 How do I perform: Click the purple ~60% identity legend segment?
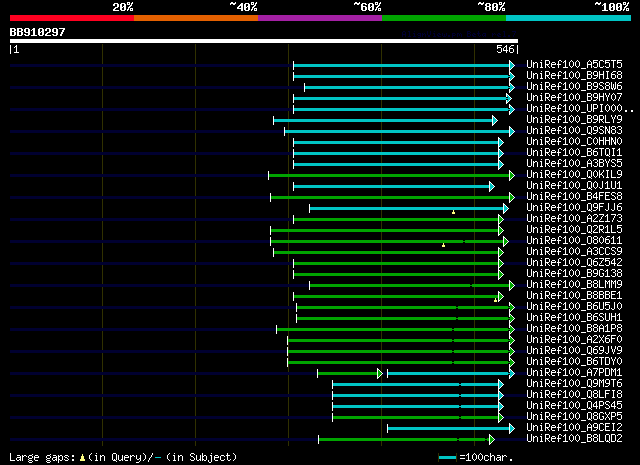(x=320, y=18)
